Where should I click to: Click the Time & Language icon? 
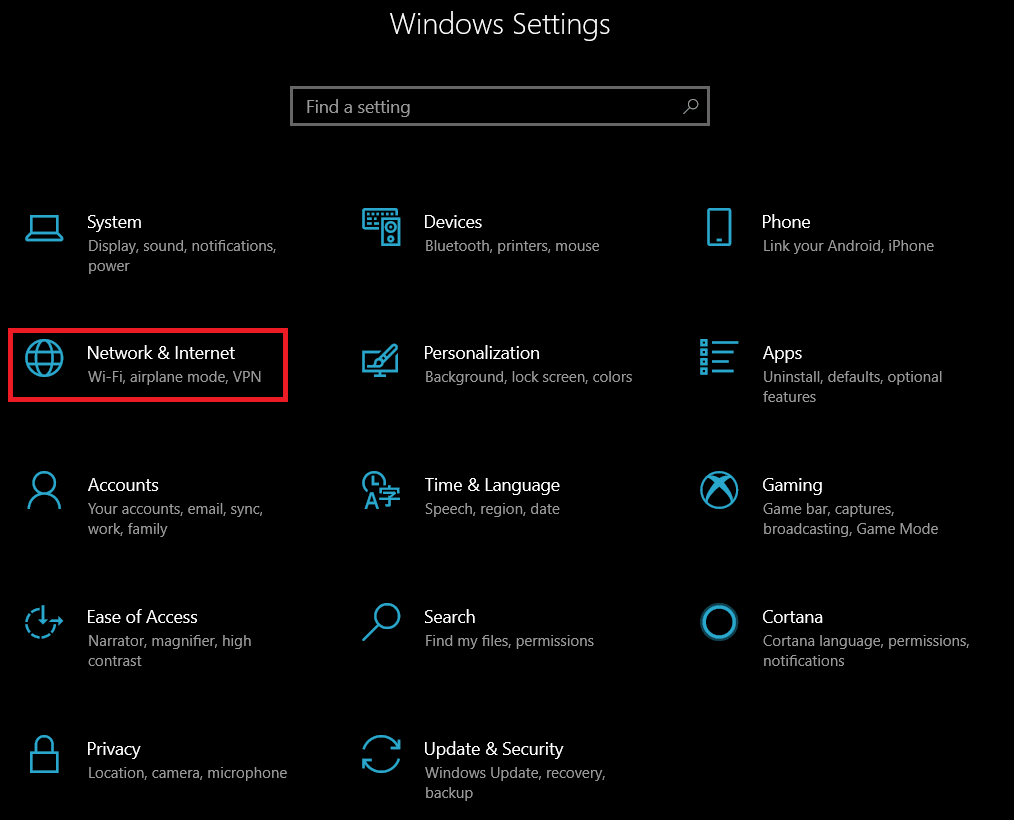point(381,490)
